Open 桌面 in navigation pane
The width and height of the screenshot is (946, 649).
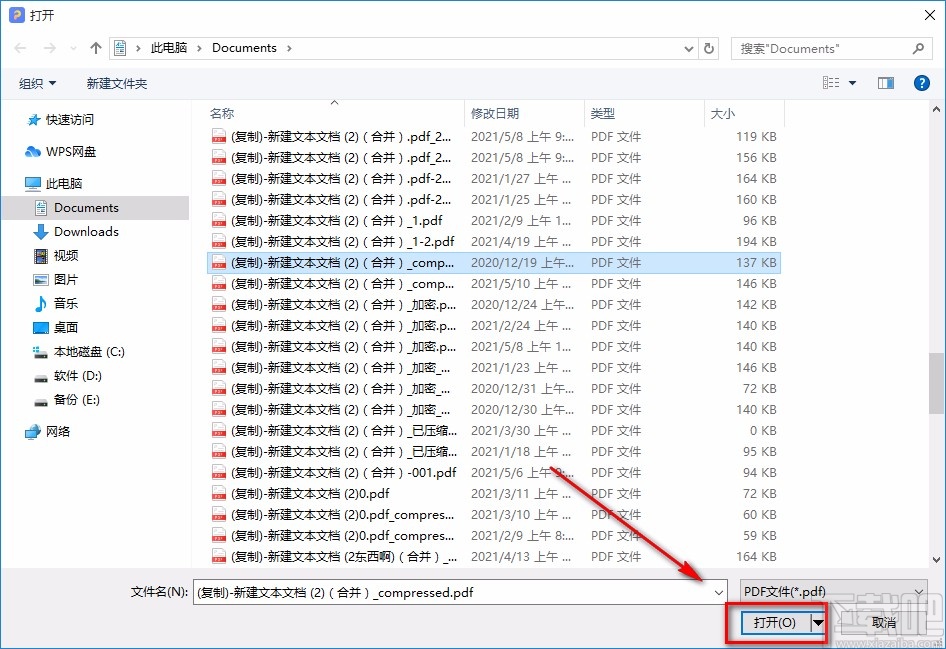coord(66,328)
